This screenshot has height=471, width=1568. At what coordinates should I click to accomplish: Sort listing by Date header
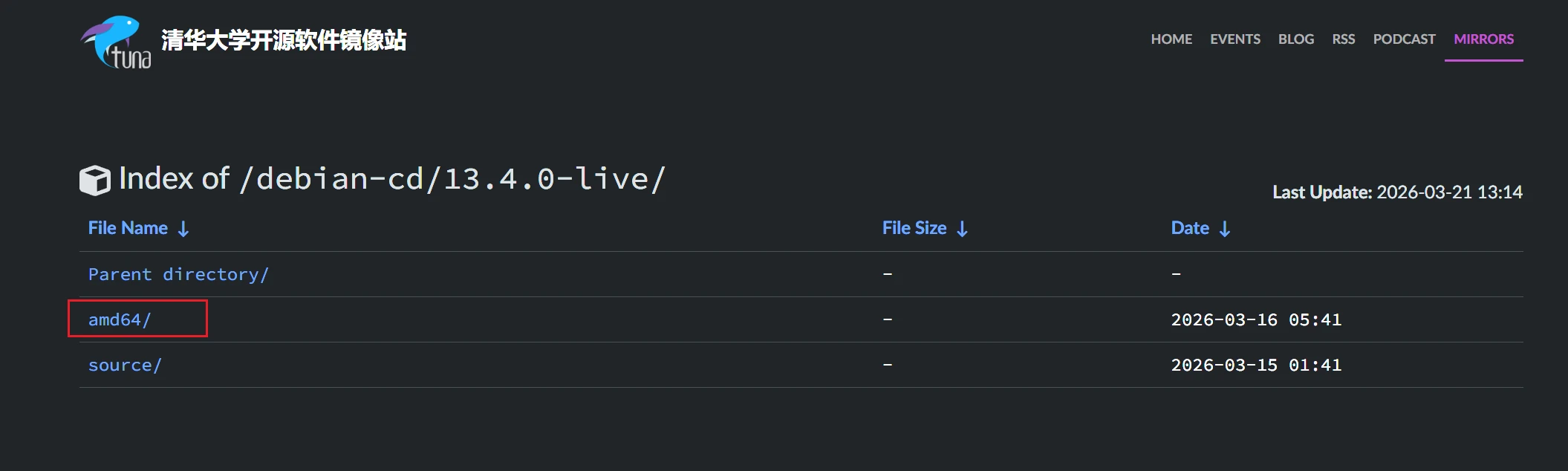pos(1190,228)
